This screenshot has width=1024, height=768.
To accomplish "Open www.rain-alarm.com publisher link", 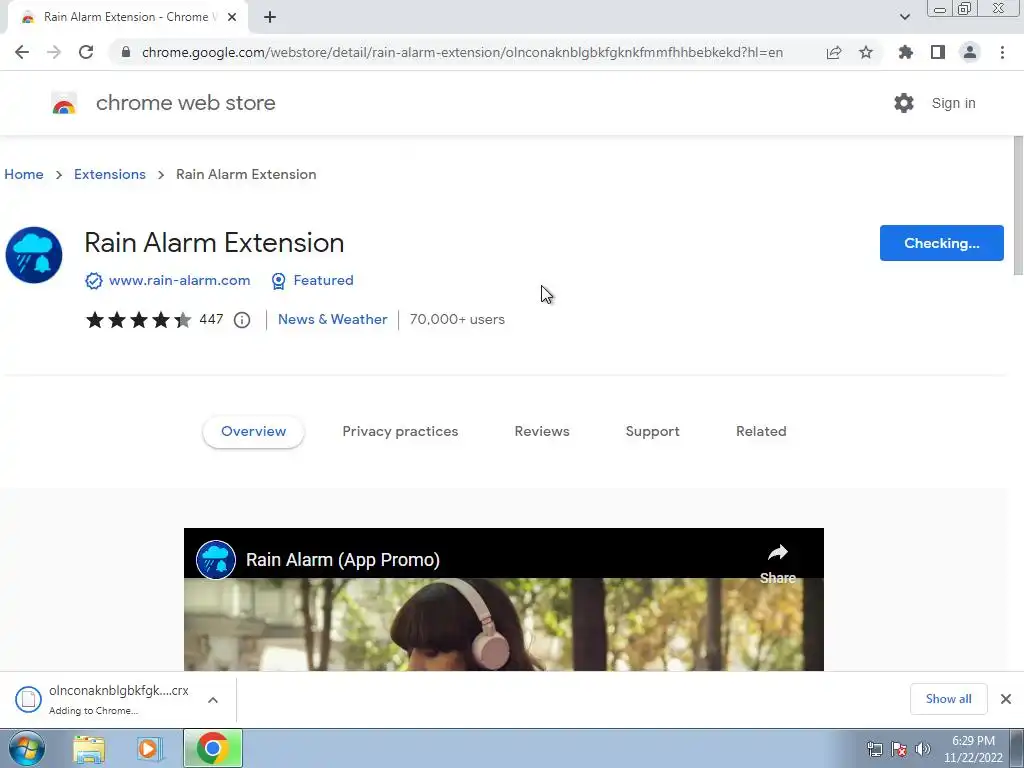I will coord(179,280).
